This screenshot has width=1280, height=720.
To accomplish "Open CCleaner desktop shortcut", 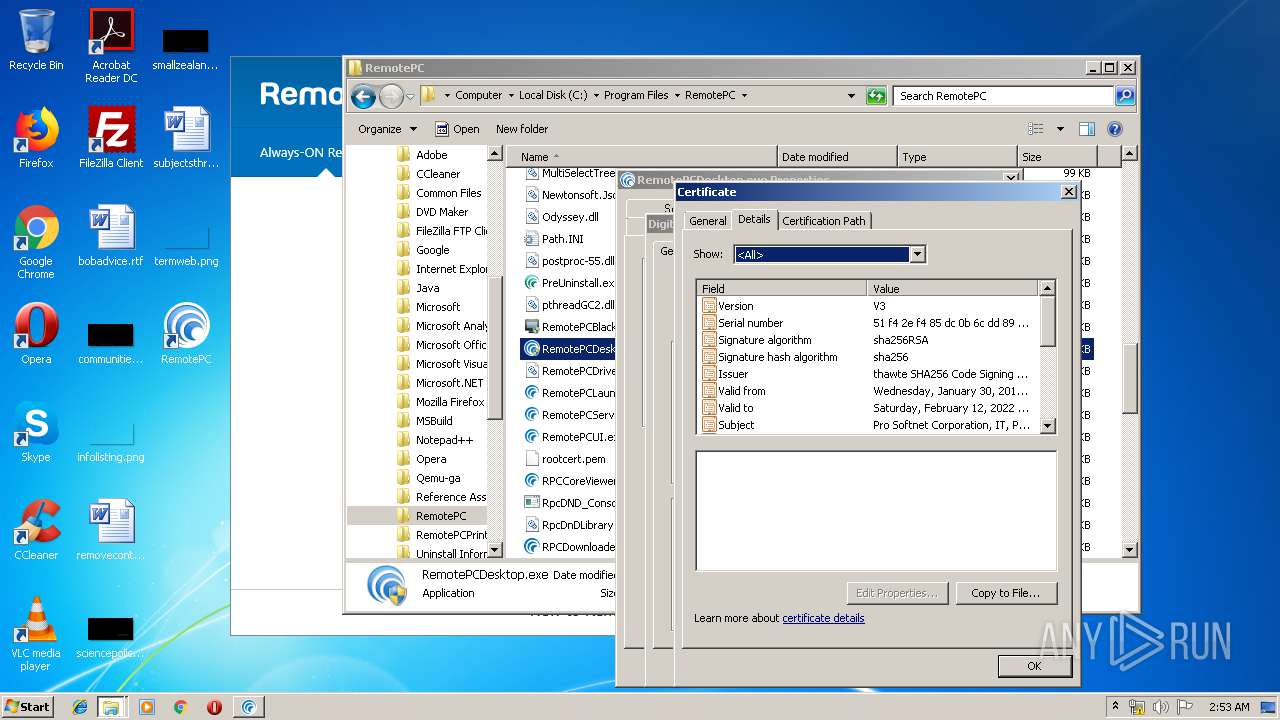I will tap(36, 530).
